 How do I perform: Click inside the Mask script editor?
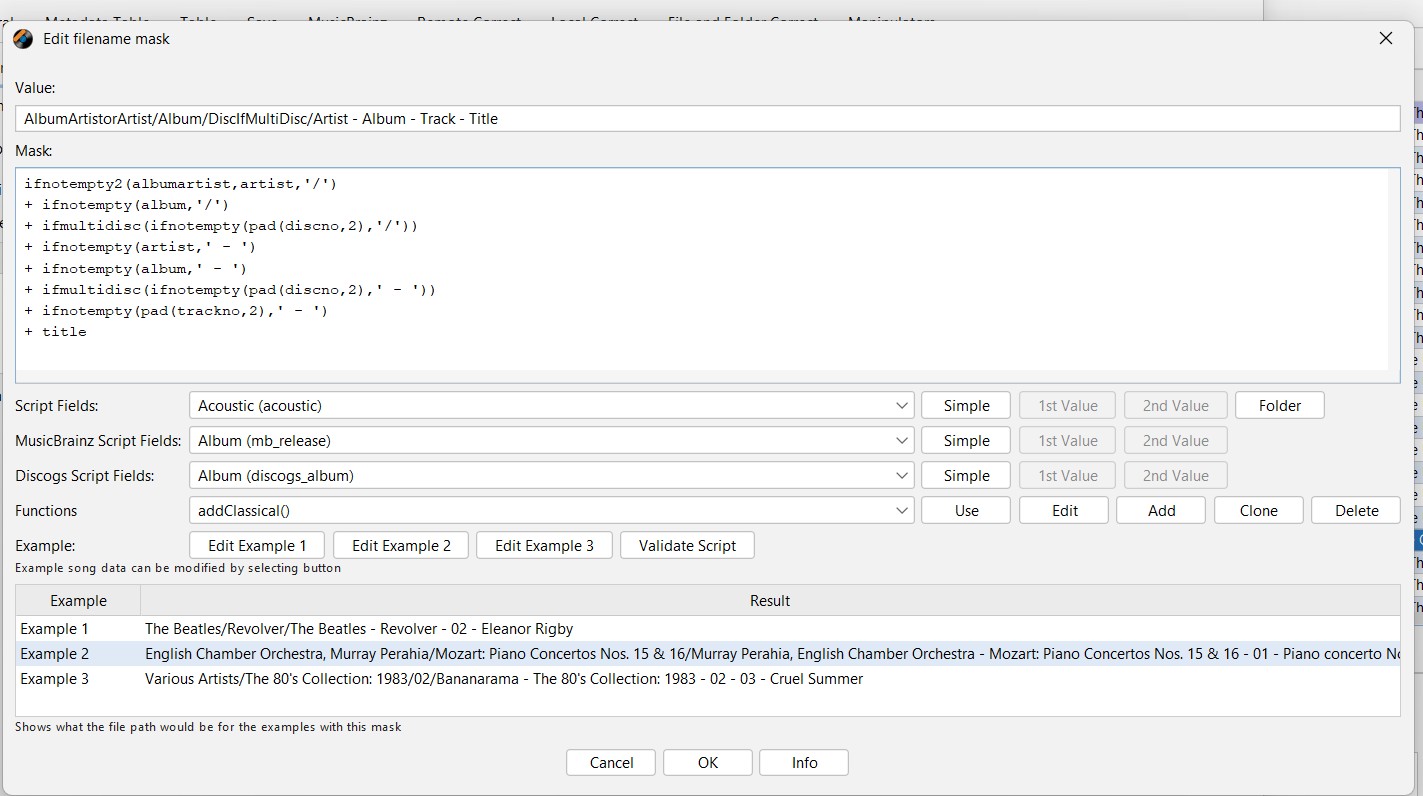tap(707, 275)
